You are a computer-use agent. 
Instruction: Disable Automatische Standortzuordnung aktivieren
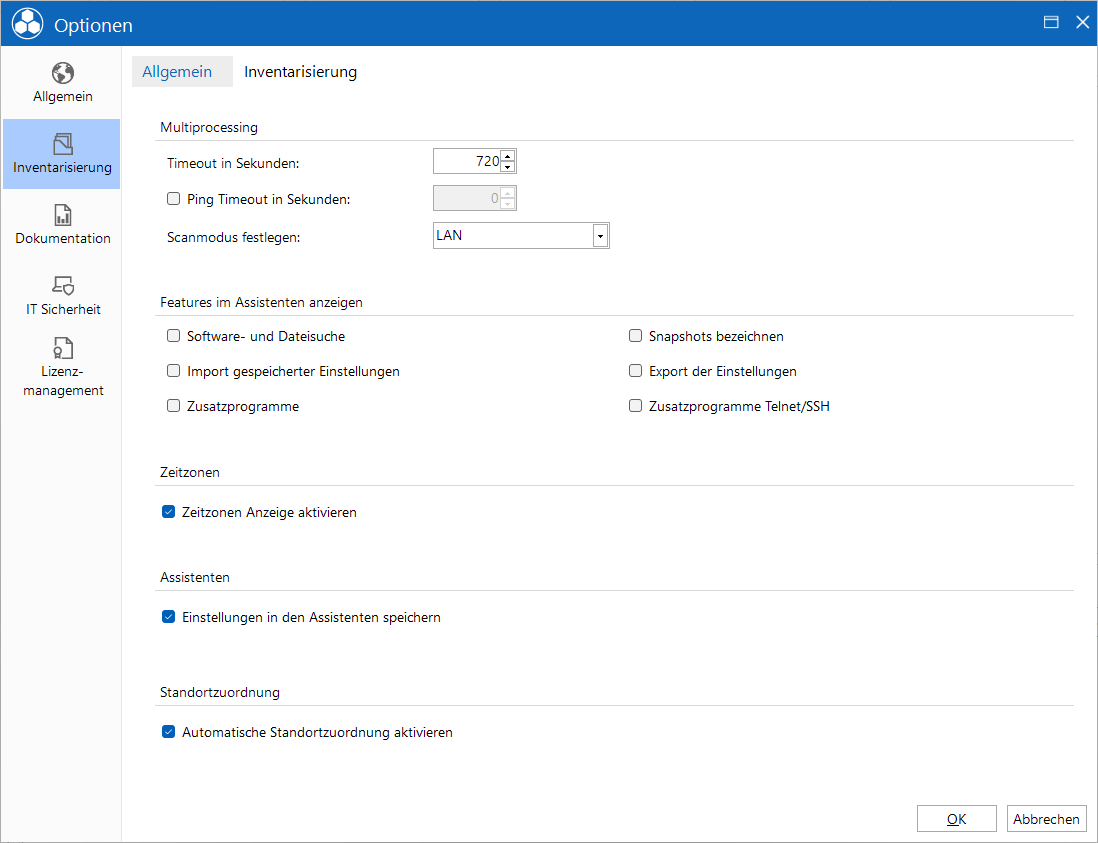[x=168, y=732]
